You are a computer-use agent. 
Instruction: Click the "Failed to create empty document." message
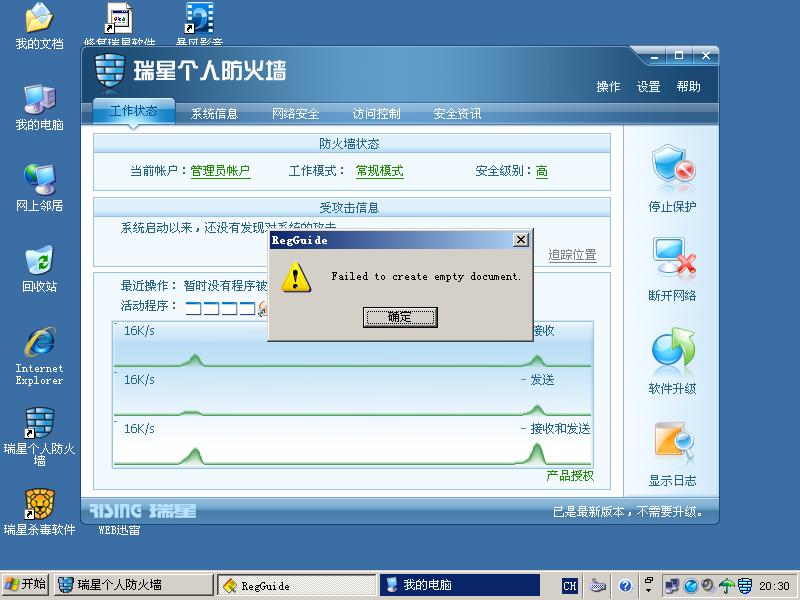click(x=426, y=277)
